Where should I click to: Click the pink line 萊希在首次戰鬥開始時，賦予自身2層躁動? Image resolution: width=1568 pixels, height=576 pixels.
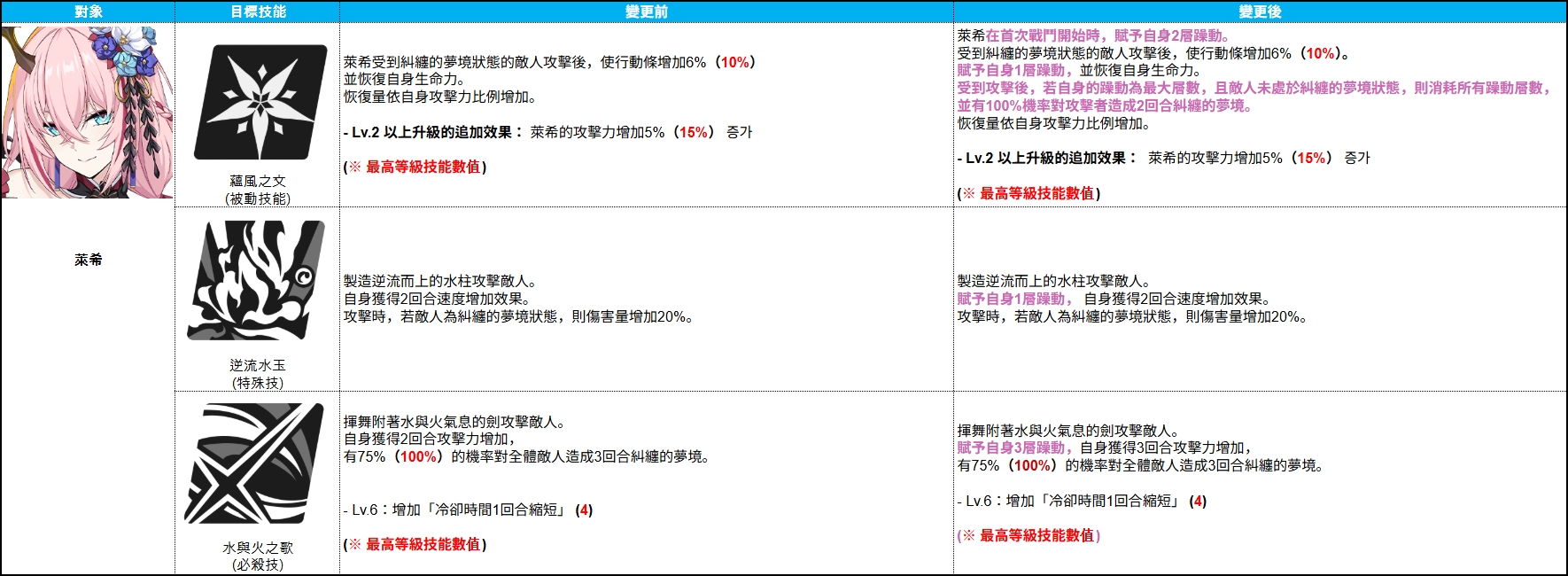click(x=1093, y=35)
